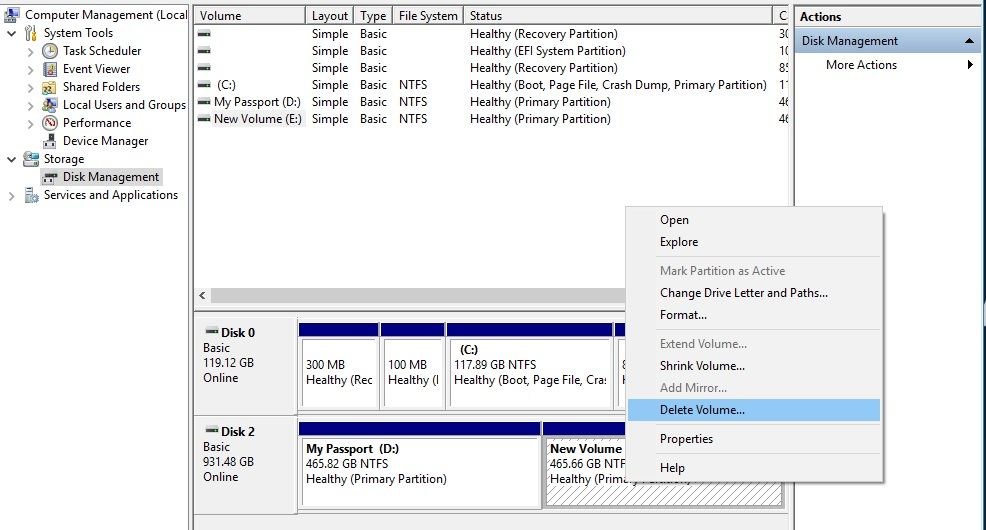986x530 pixels.
Task: Expand Services and Applications node
Action: click(12, 196)
